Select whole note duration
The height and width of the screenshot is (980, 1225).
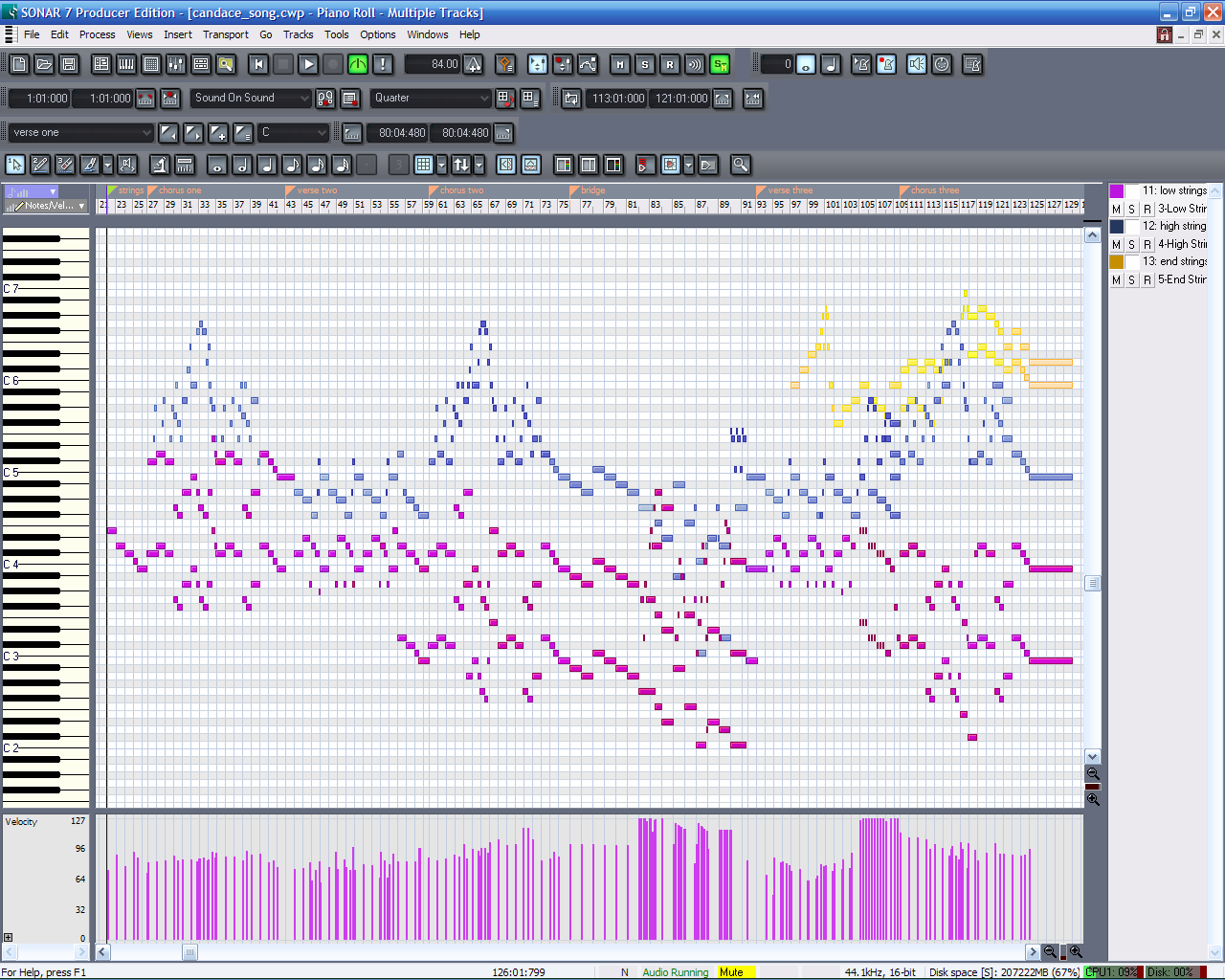point(218,165)
